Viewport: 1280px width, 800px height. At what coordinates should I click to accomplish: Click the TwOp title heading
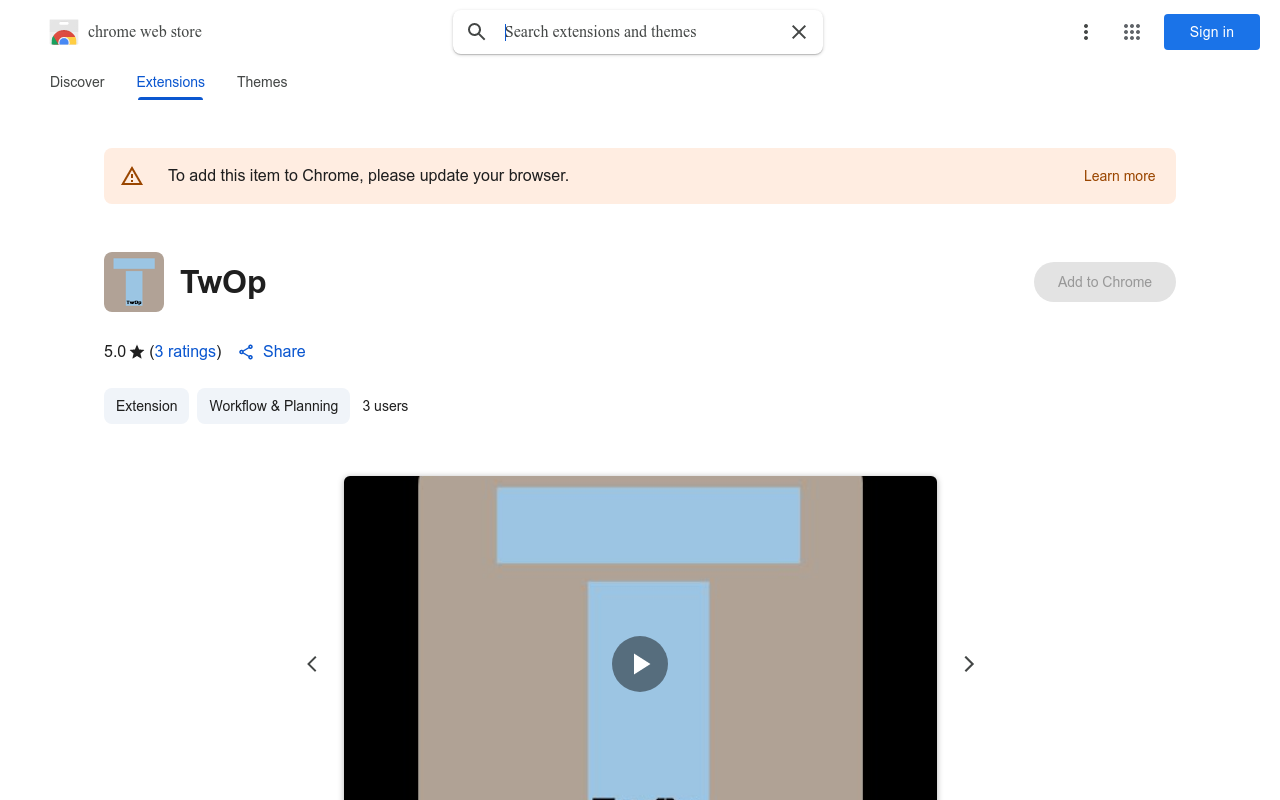[x=223, y=282]
